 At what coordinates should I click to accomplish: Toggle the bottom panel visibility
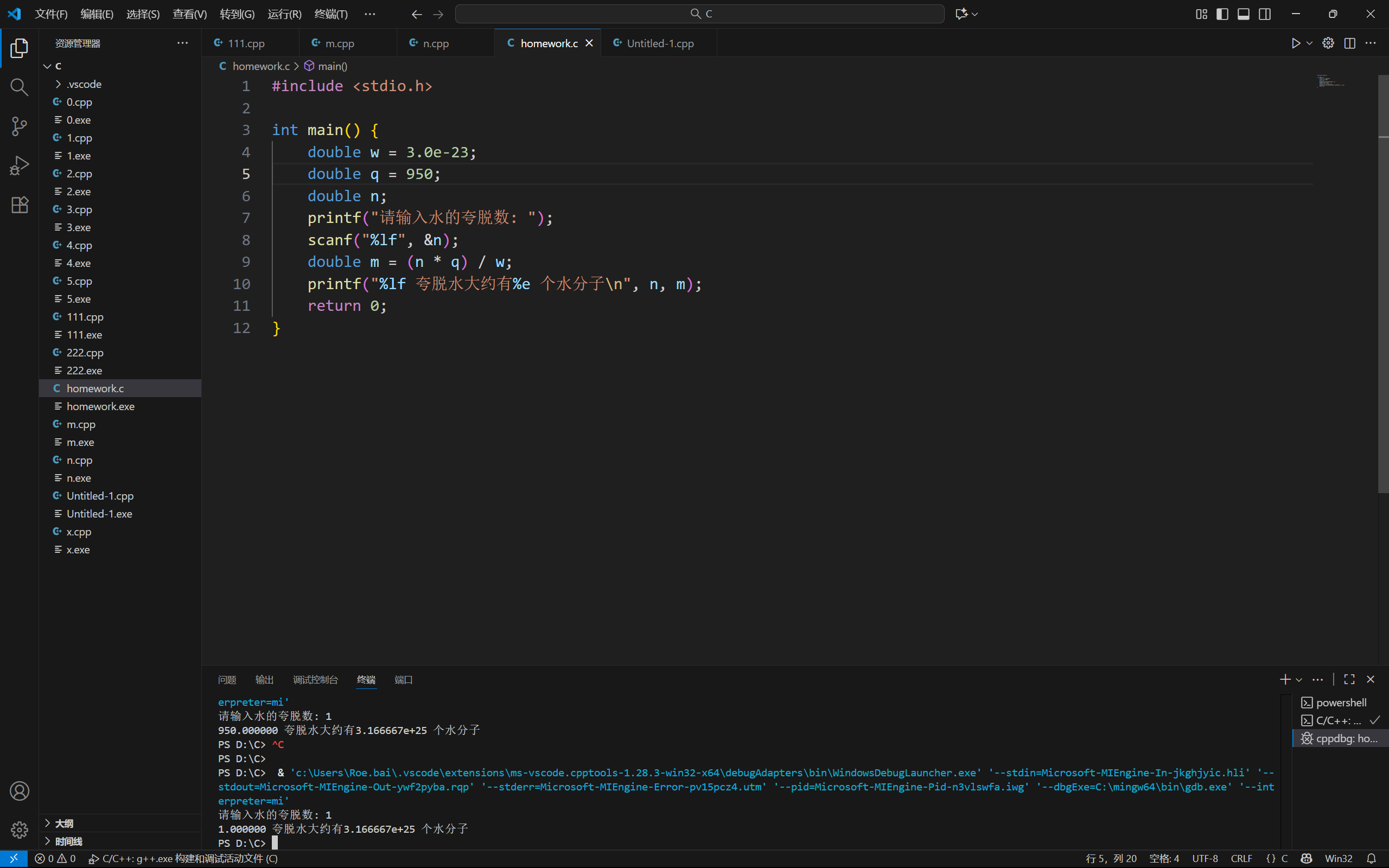click(x=1243, y=14)
